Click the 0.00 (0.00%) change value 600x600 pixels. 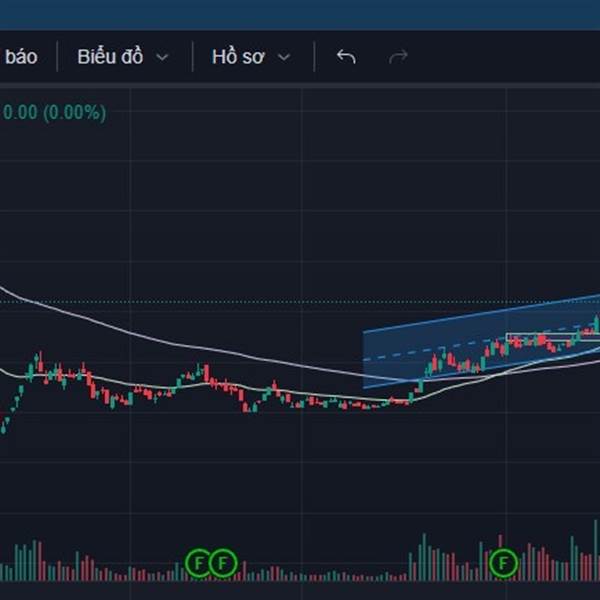[54, 113]
